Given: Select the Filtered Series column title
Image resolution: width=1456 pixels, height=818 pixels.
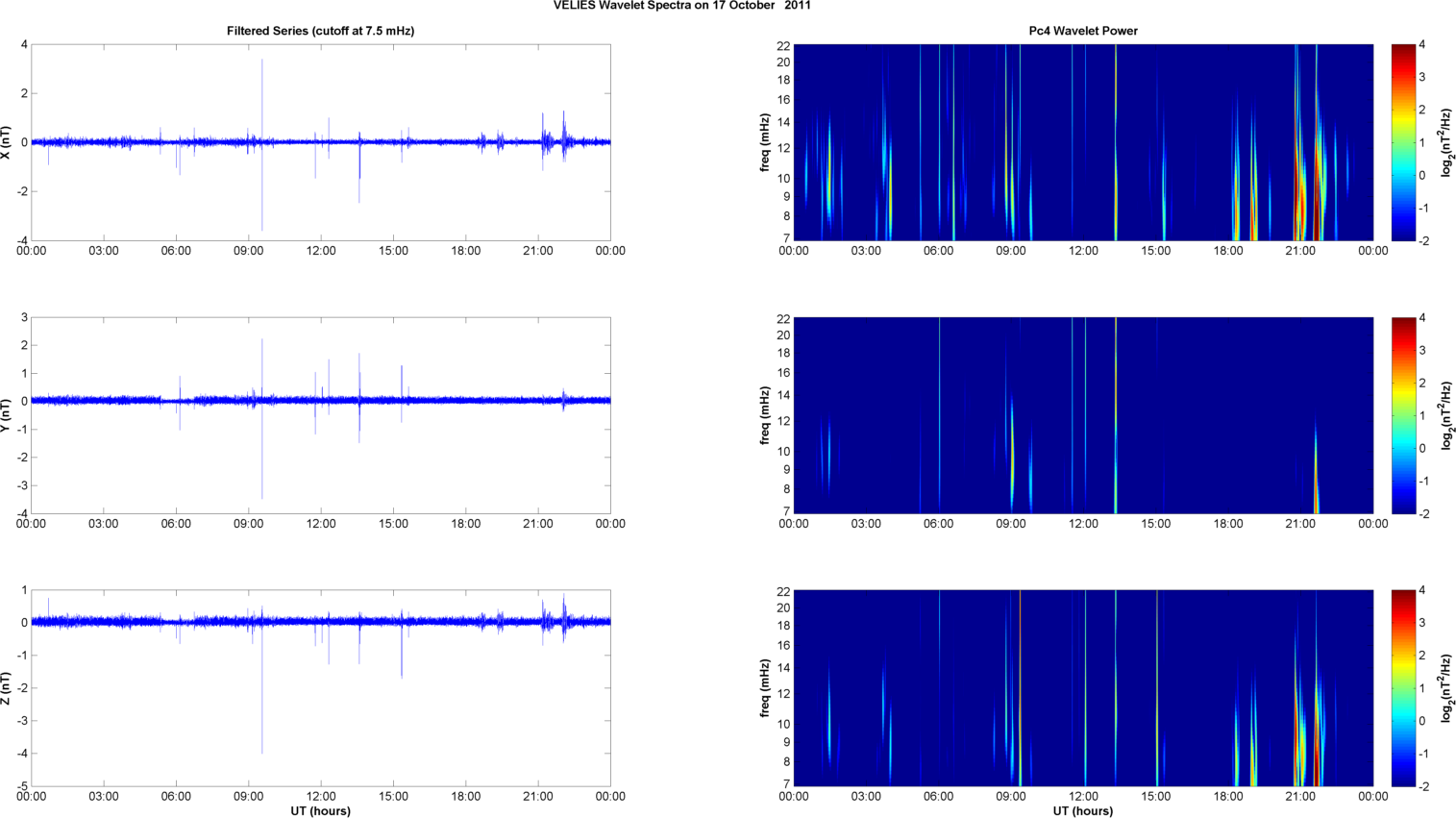Looking at the screenshot, I should 320,31.
